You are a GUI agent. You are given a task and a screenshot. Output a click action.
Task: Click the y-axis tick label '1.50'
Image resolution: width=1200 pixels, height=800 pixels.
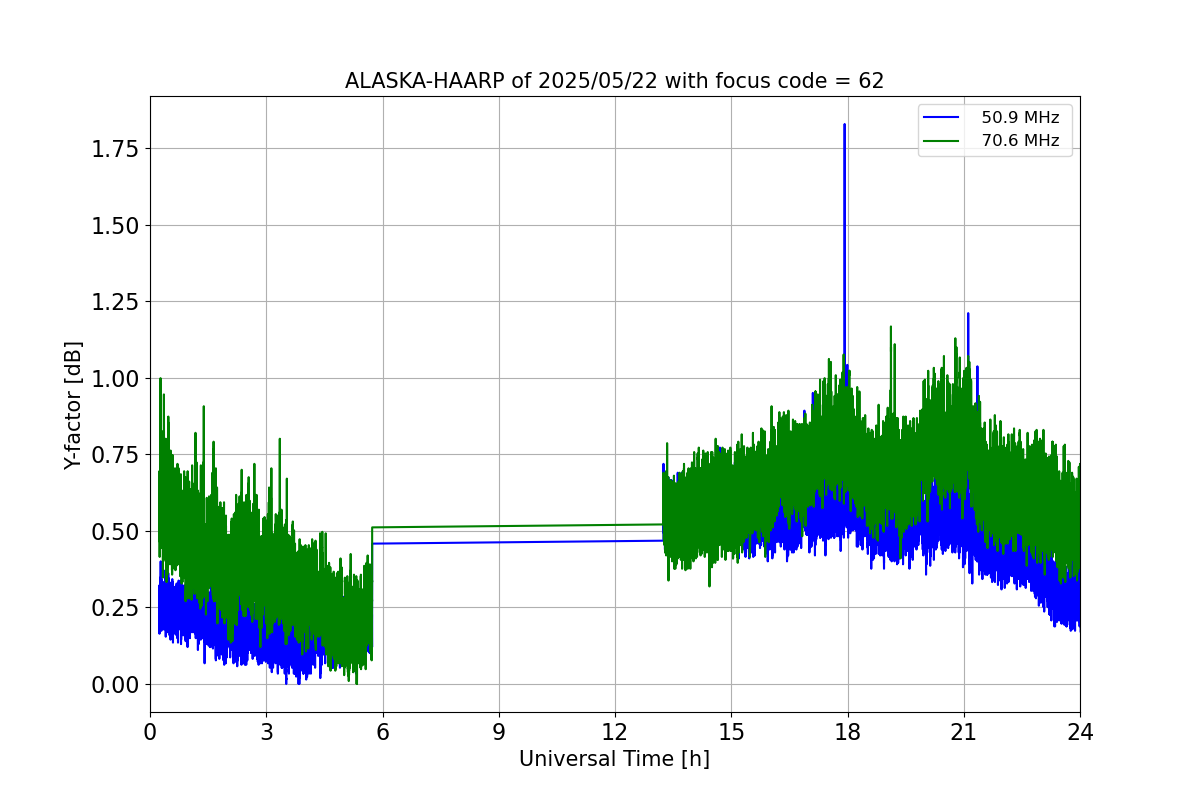(x=117, y=226)
